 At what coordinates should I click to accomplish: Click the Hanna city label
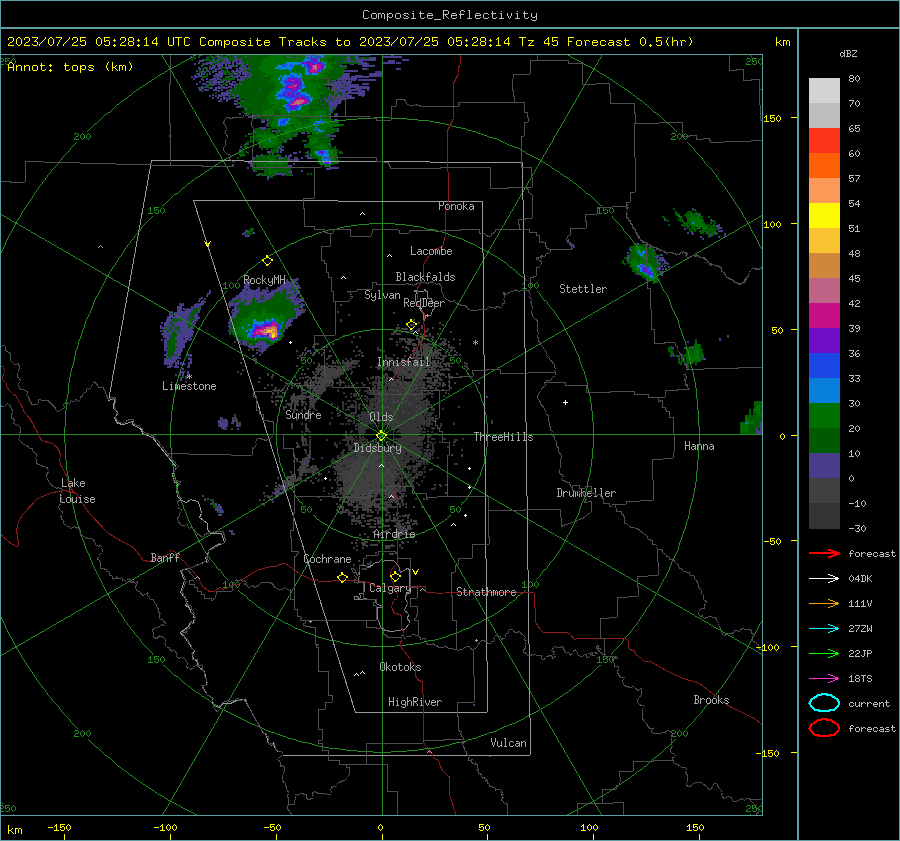tap(699, 446)
